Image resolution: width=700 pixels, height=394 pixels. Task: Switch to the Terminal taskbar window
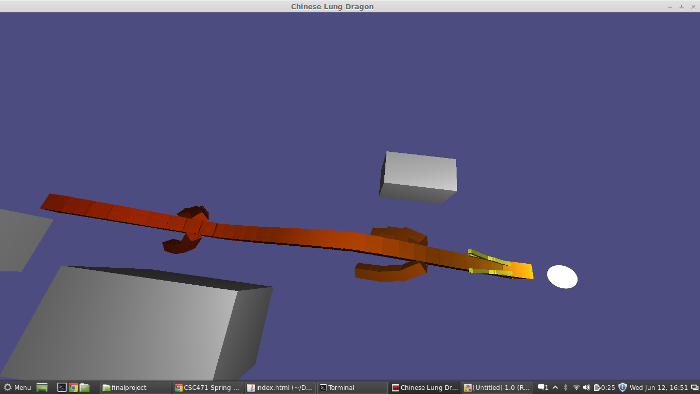353,387
